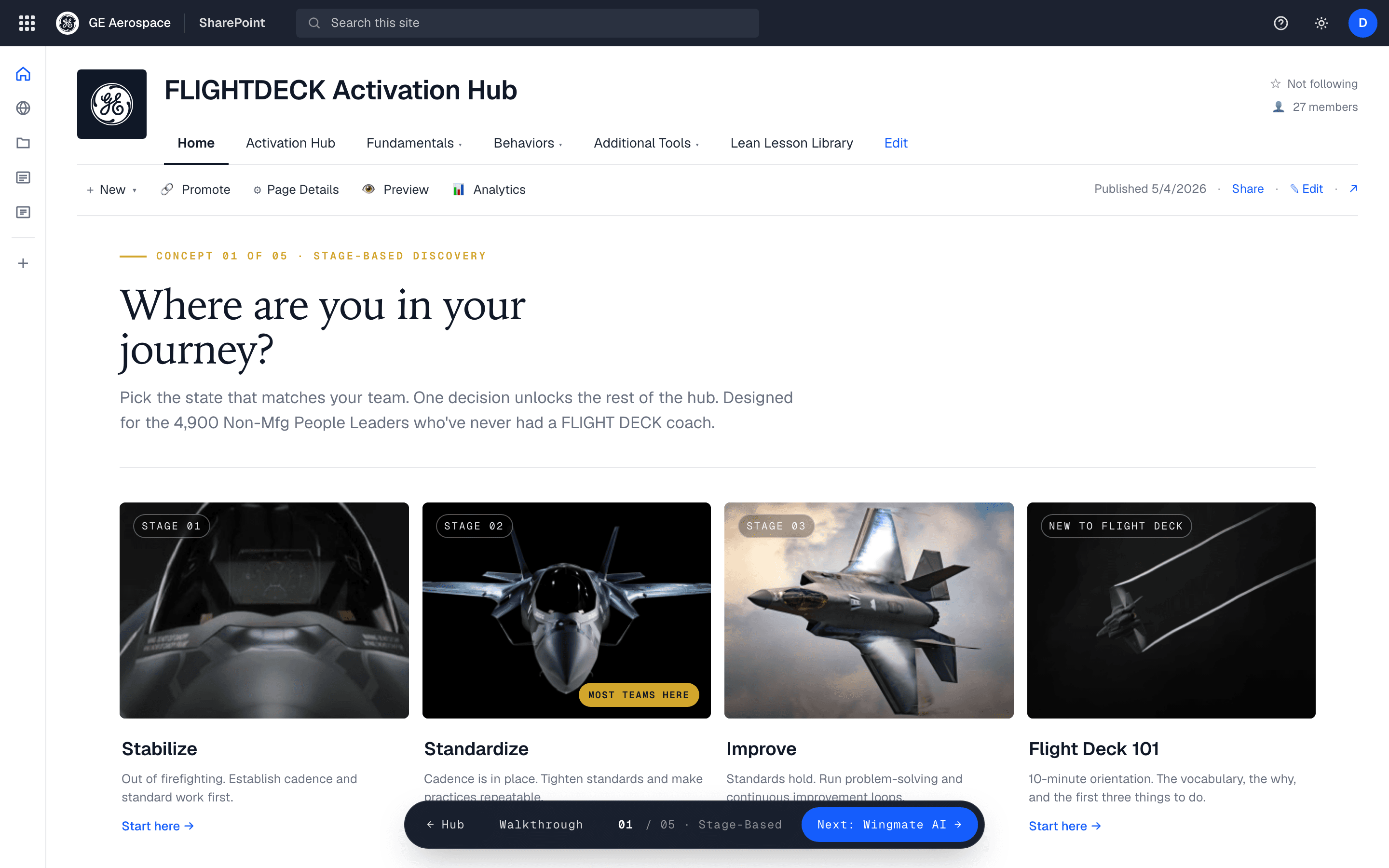Click the Not following star icon
This screenshot has width=1389, height=868.
point(1275,84)
